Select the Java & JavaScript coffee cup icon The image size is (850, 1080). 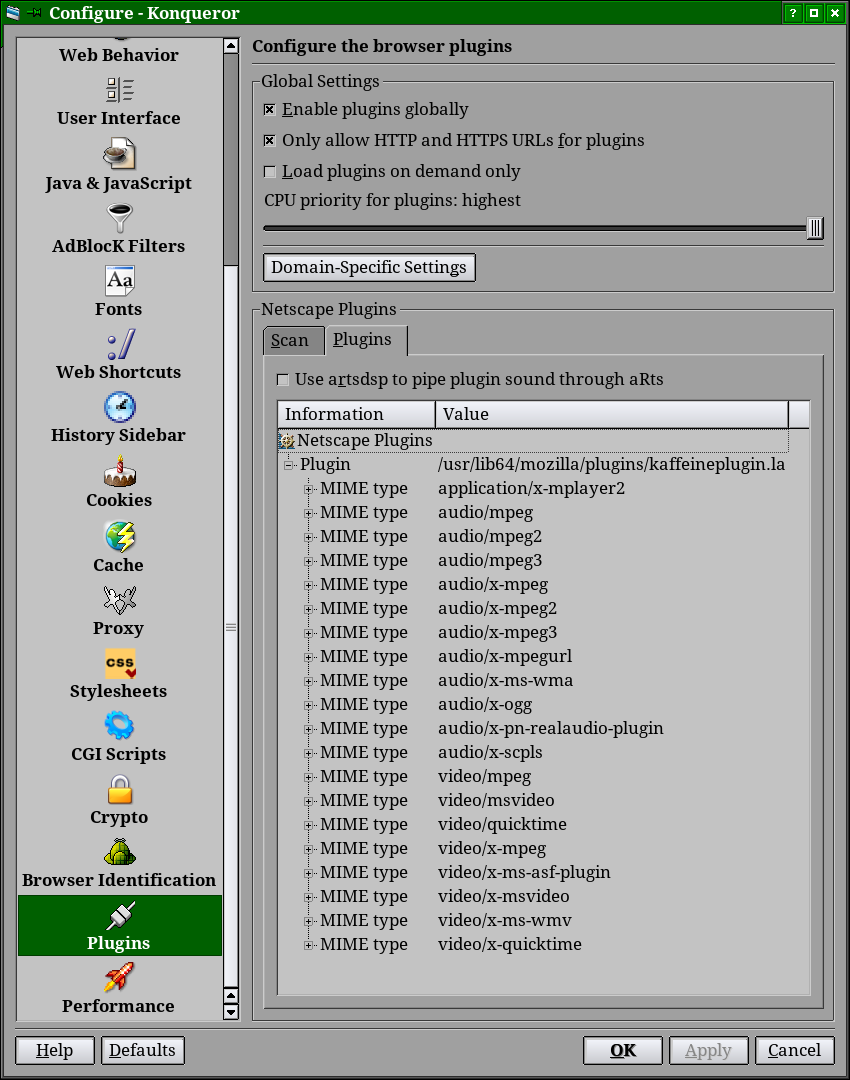(x=119, y=154)
